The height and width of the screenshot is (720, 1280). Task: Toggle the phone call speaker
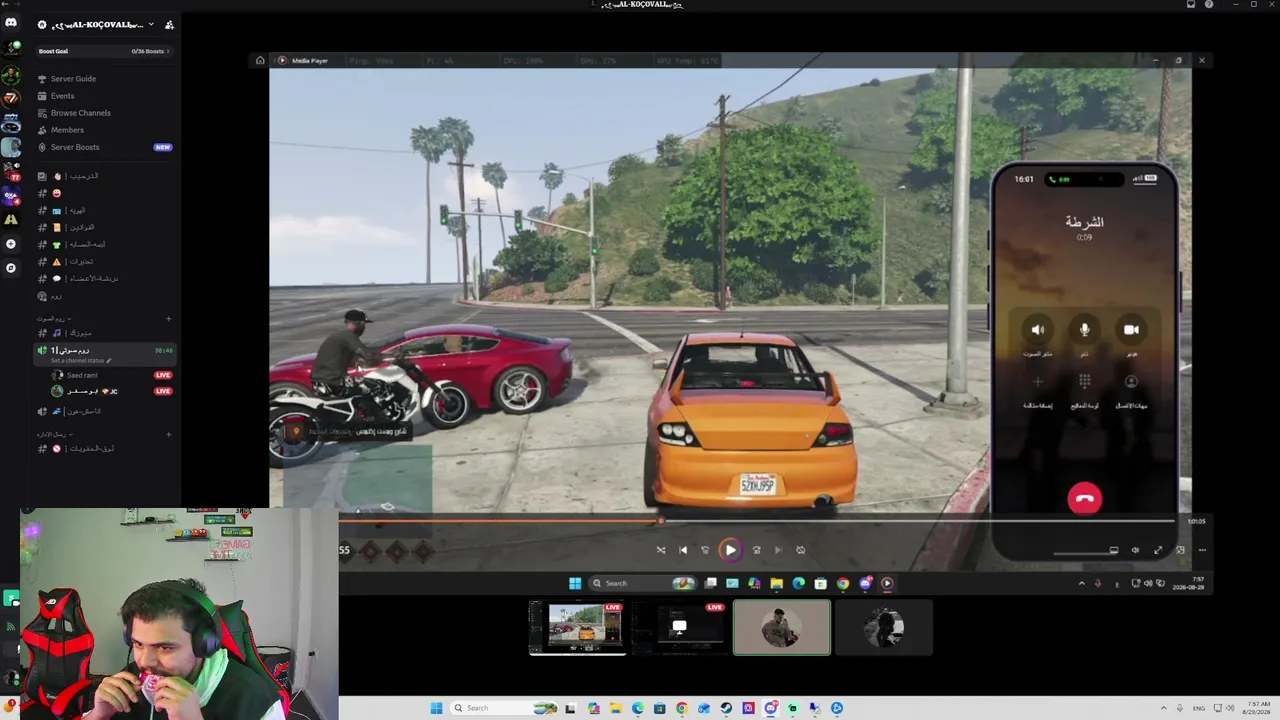pyautogui.click(x=1038, y=329)
